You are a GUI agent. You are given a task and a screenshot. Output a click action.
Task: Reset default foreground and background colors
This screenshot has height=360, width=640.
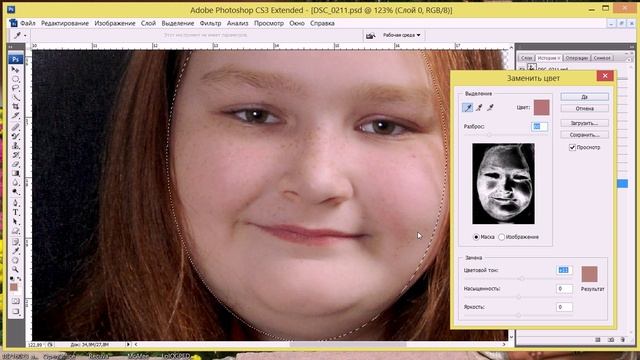[x=12, y=279]
